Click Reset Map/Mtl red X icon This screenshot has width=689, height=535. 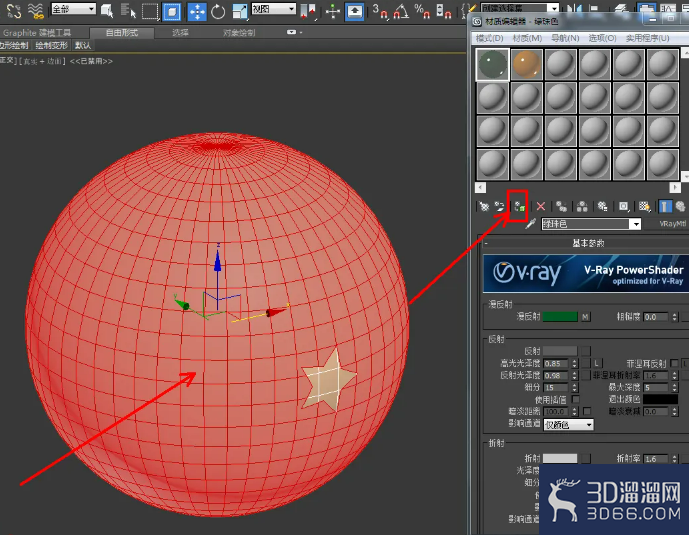(x=541, y=206)
